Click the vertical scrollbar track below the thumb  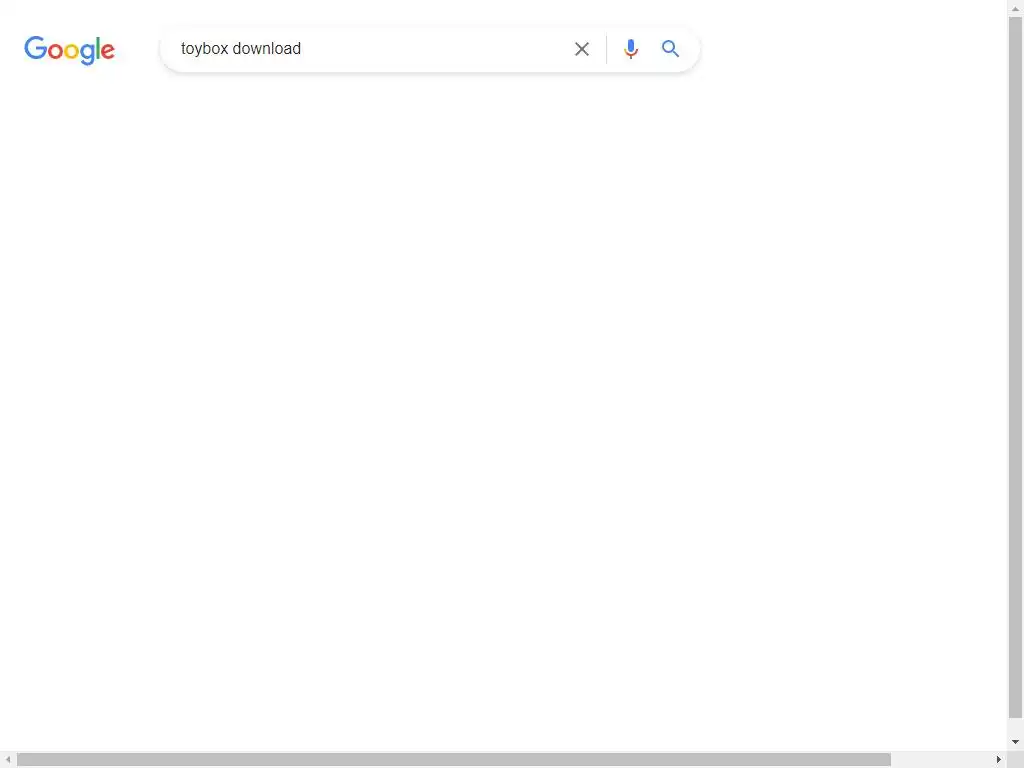[x=1016, y=726]
